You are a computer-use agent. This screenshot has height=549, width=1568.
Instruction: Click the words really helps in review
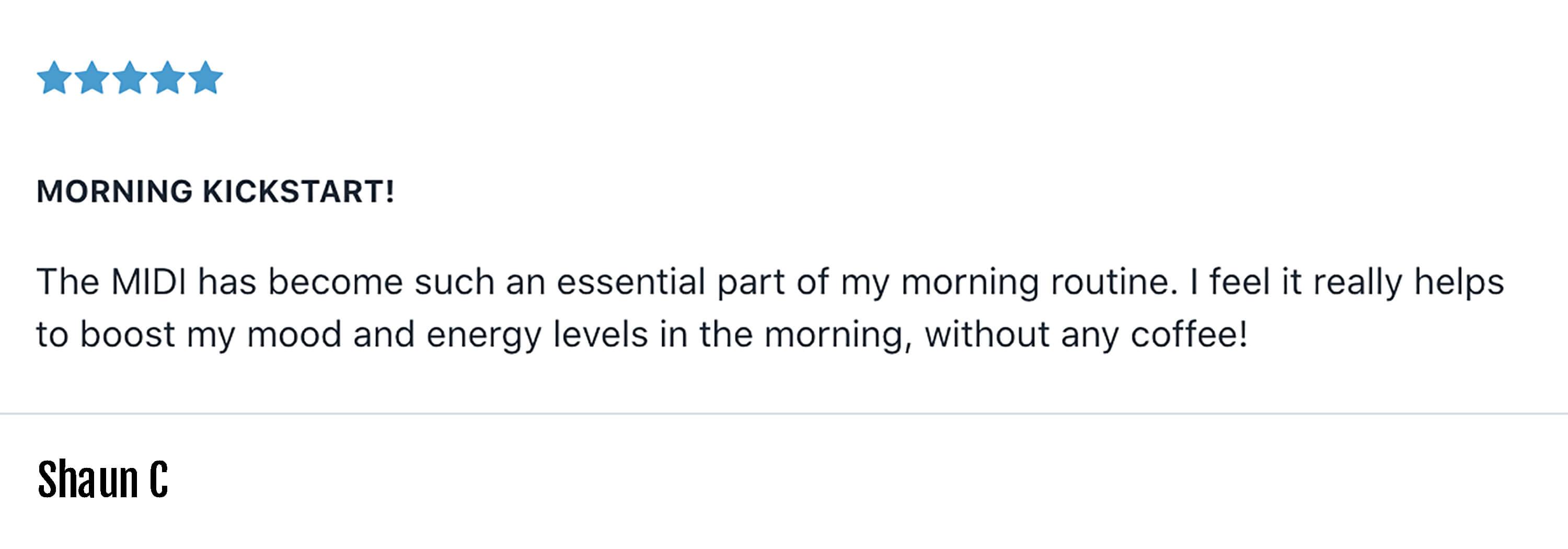1409,283
